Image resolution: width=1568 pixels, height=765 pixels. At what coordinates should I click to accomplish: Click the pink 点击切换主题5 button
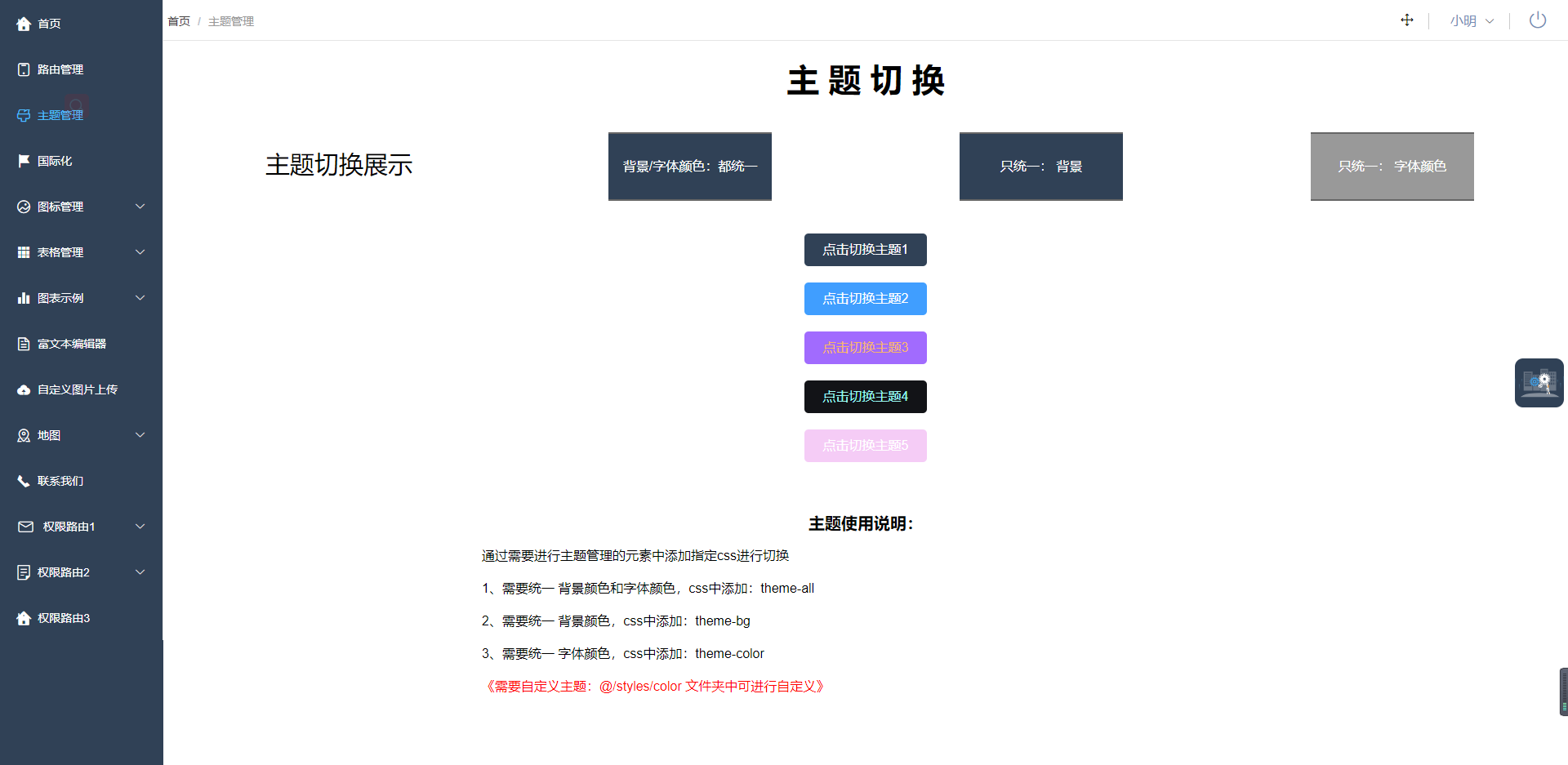point(866,446)
